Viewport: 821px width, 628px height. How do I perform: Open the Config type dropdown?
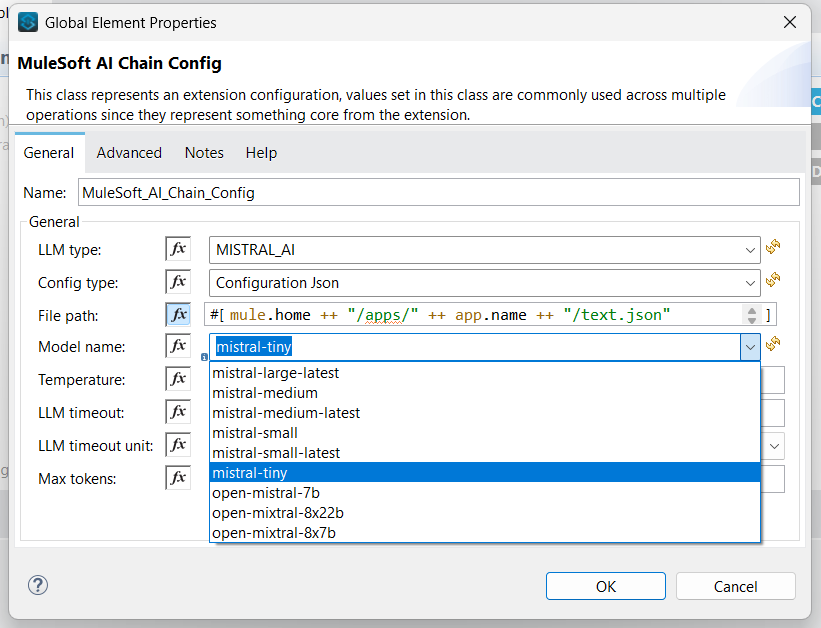[484, 283]
